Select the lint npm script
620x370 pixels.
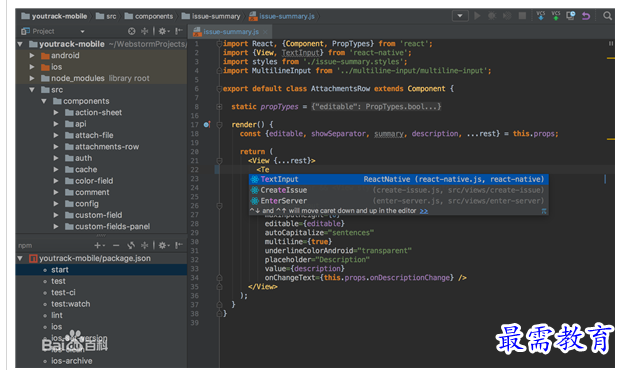coord(57,315)
